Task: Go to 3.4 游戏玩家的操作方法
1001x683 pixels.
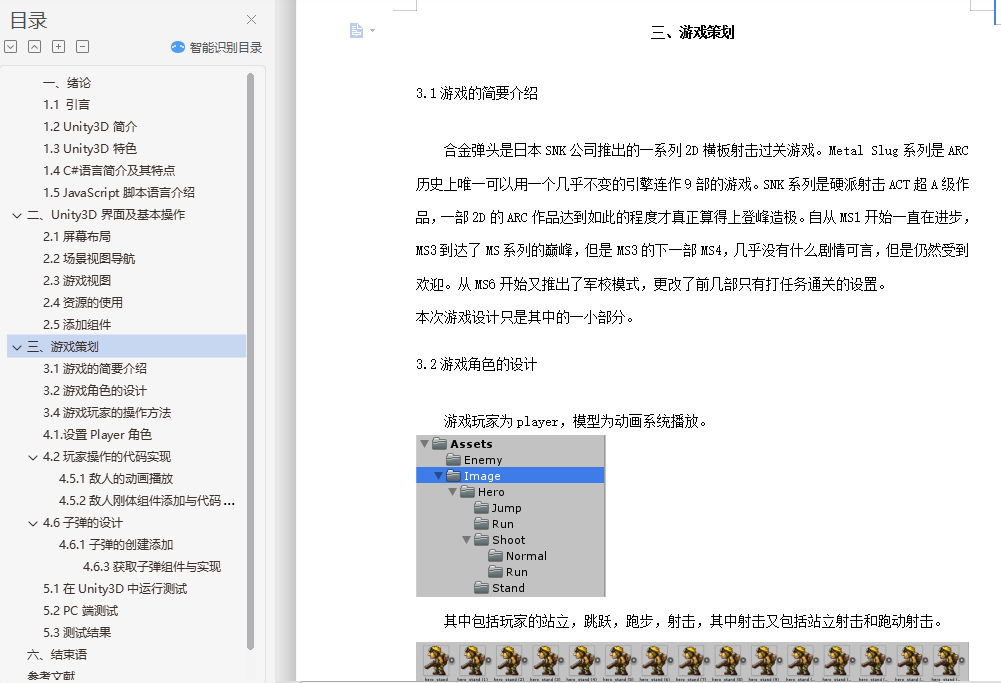Action: (107, 413)
